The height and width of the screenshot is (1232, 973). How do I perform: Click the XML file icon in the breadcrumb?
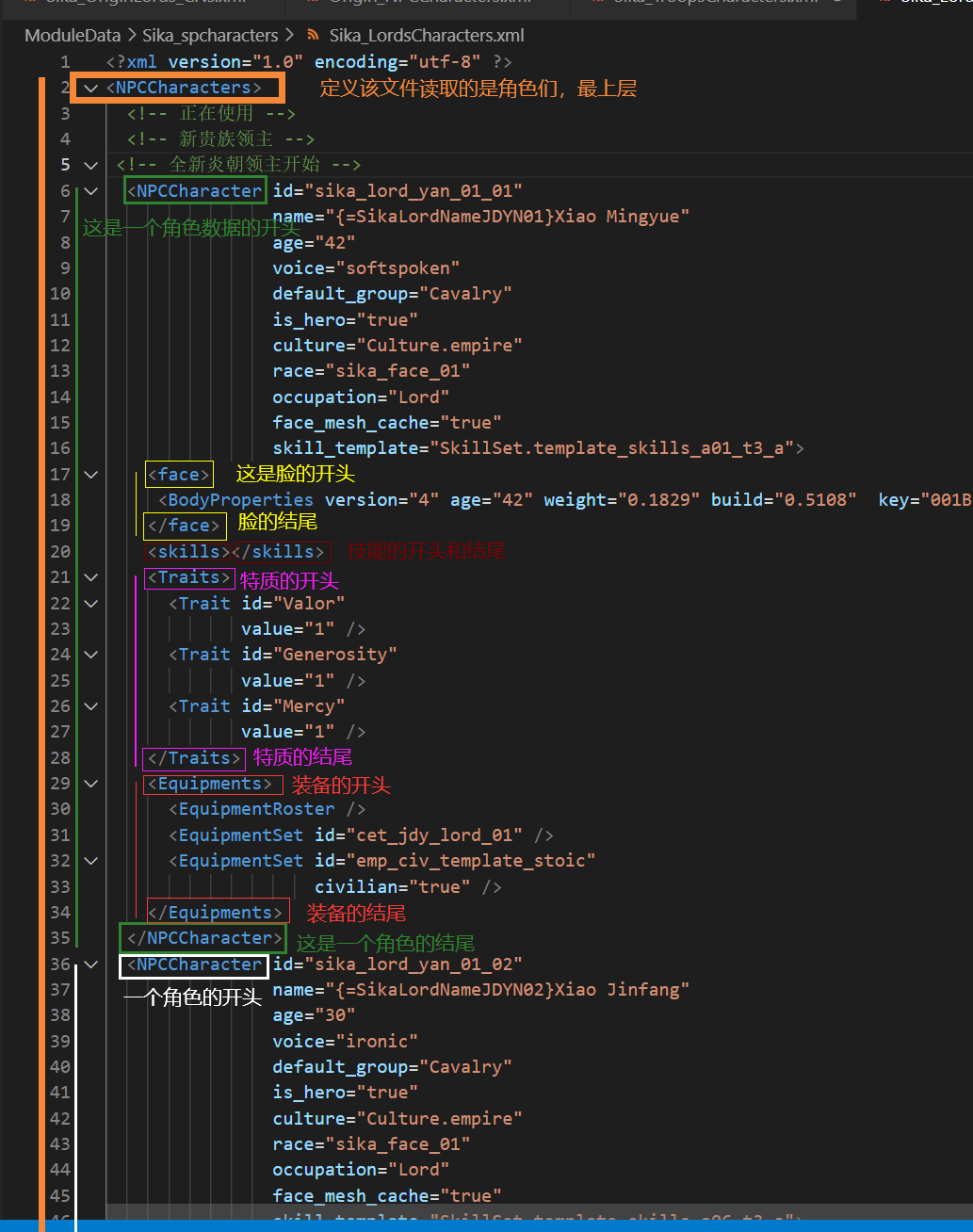(x=313, y=36)
